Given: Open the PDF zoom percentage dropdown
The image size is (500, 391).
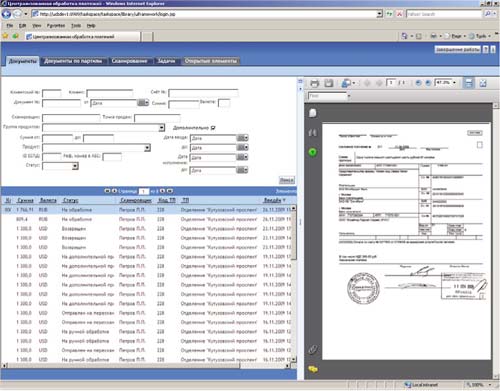Looking at the screenshot, I should coord(455,83).
